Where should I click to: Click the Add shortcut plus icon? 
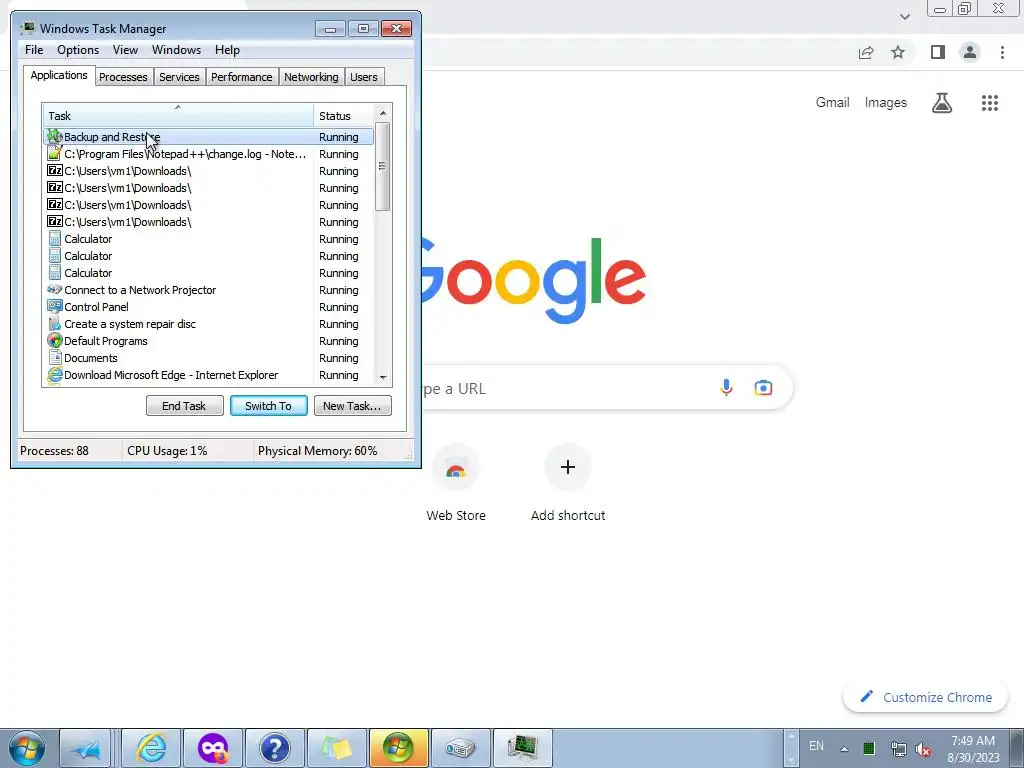coord(568,467)
